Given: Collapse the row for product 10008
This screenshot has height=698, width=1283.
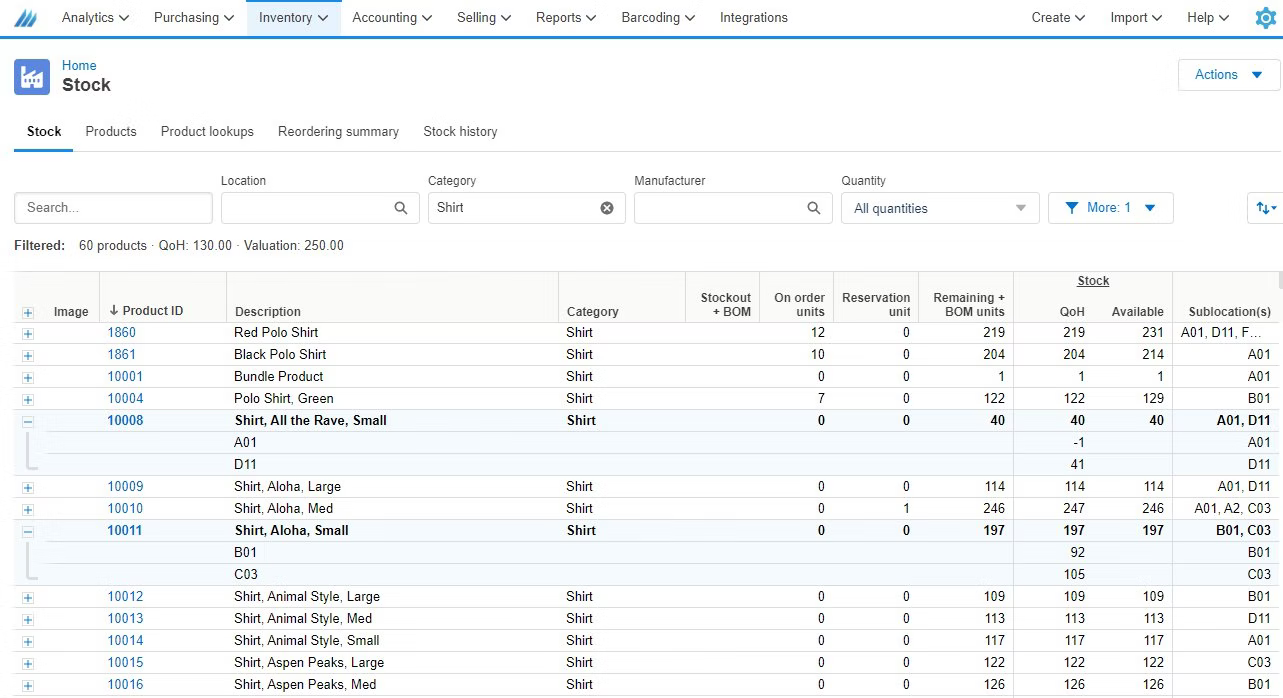Looking at the screenshot, I should (27, 421).
